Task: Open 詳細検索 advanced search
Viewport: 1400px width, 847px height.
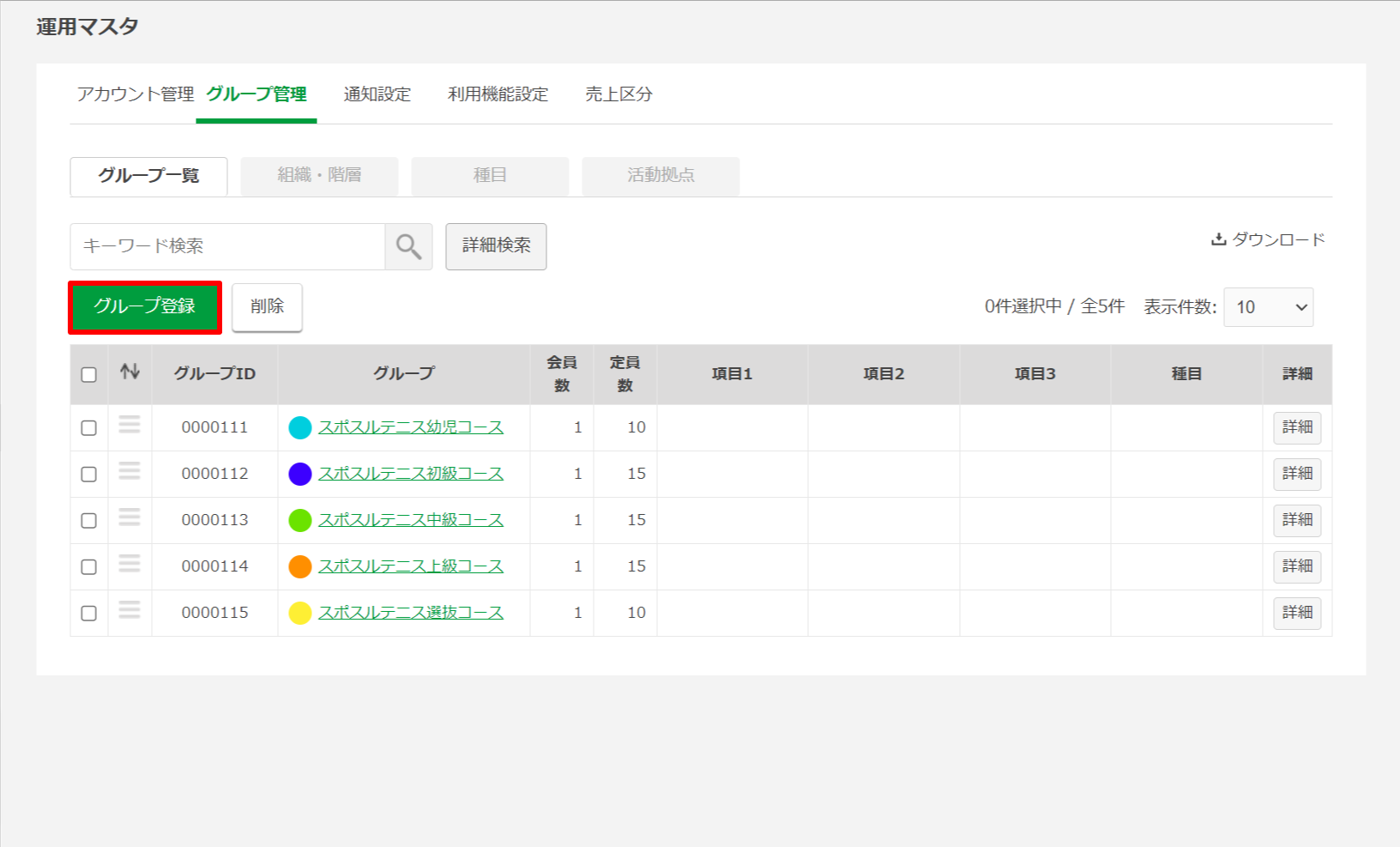Action: pos(496,246)
